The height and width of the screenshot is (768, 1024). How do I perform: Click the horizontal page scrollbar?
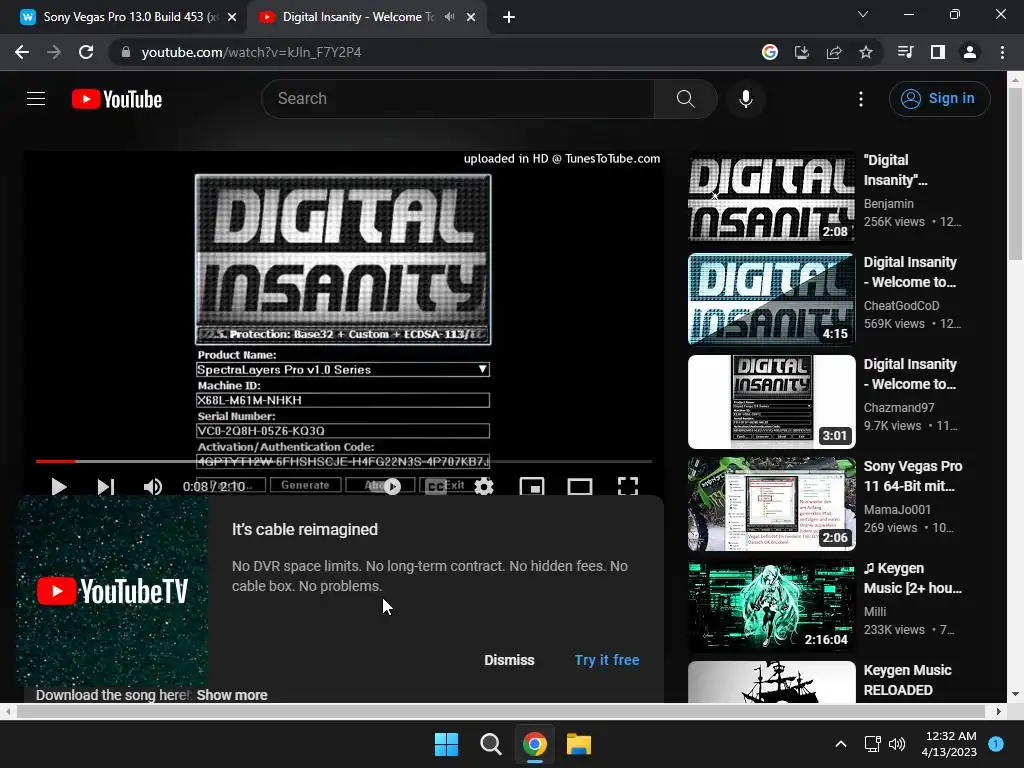click(x=500, y=711)
